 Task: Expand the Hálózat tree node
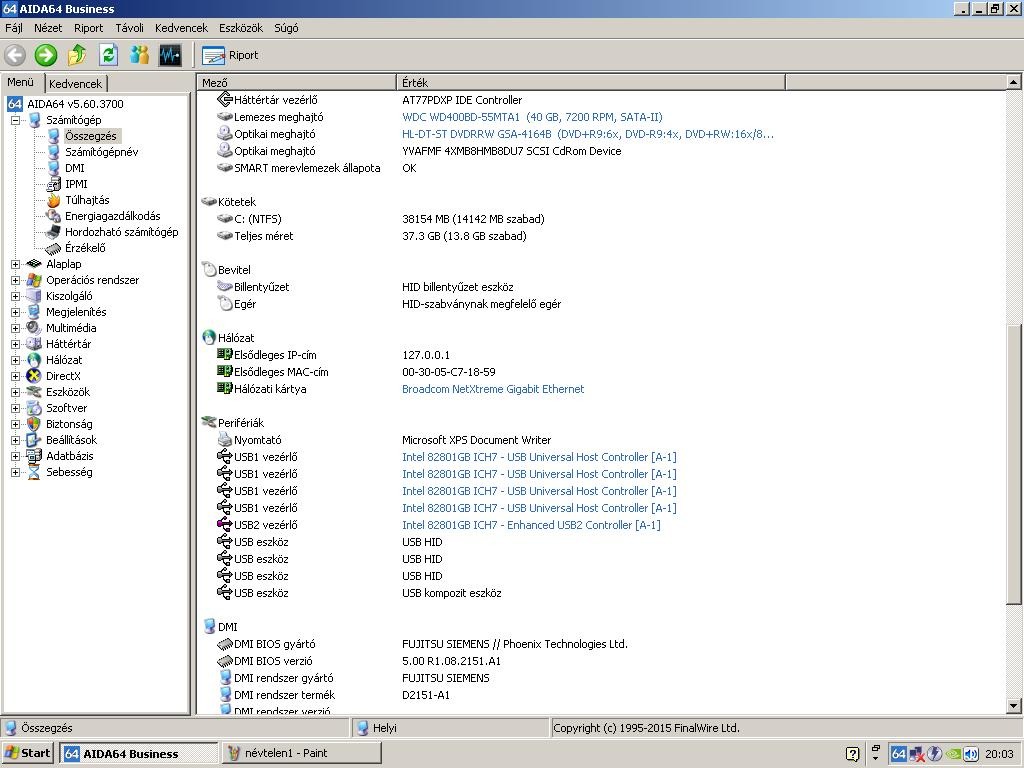pyautogui.click(x=15, y=360)
